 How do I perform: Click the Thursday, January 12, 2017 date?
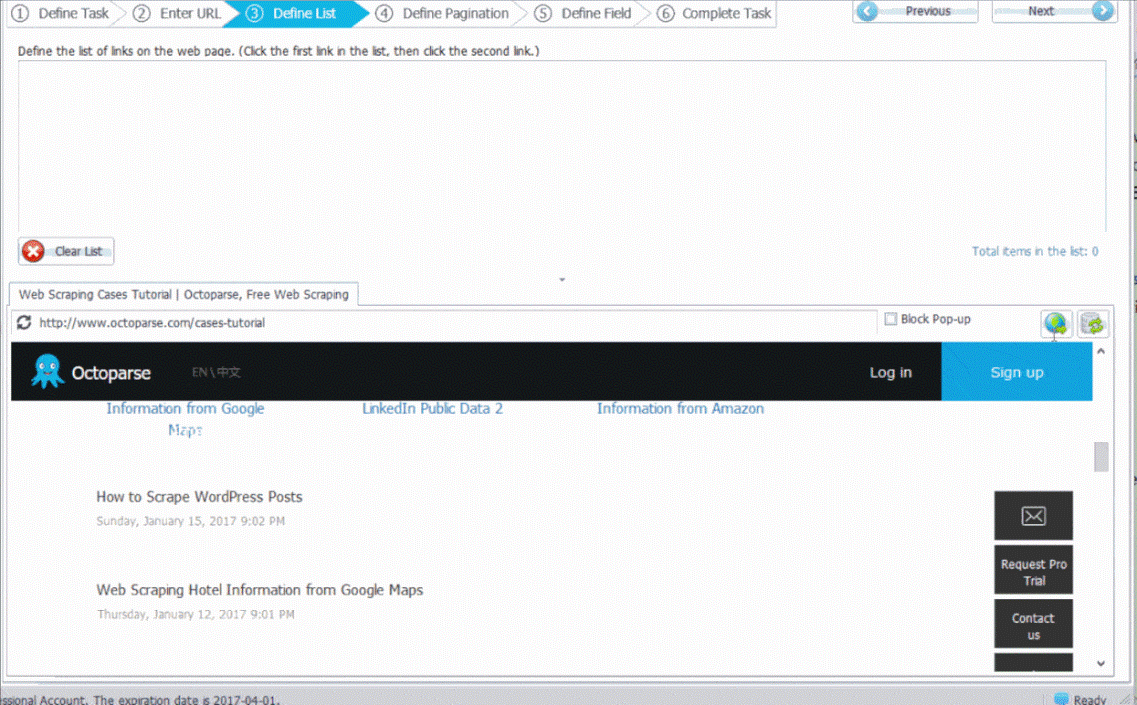(x=196, y=614)
